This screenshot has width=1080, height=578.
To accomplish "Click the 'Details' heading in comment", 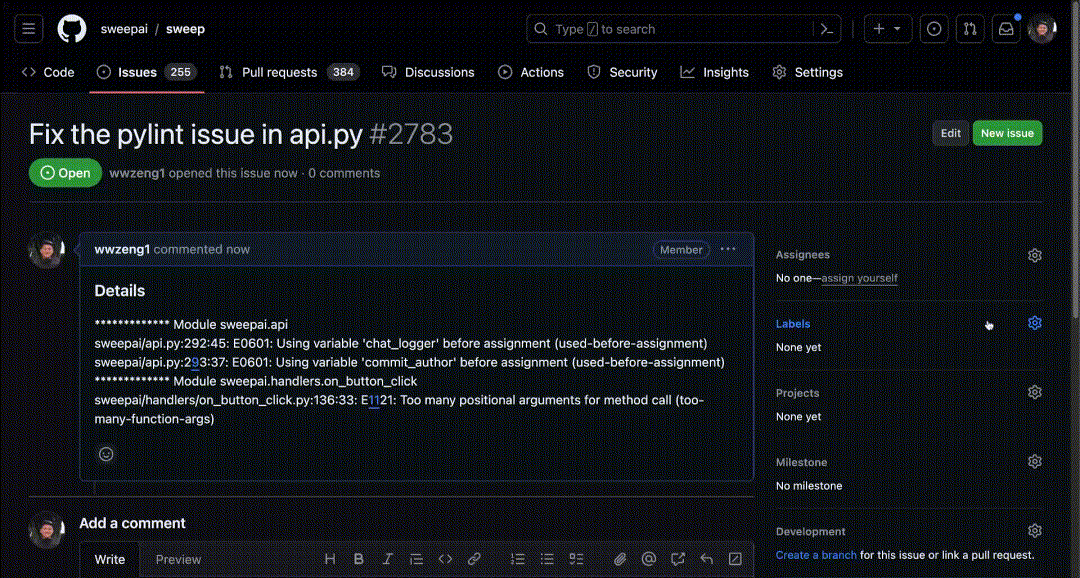I will pos(120,291).
